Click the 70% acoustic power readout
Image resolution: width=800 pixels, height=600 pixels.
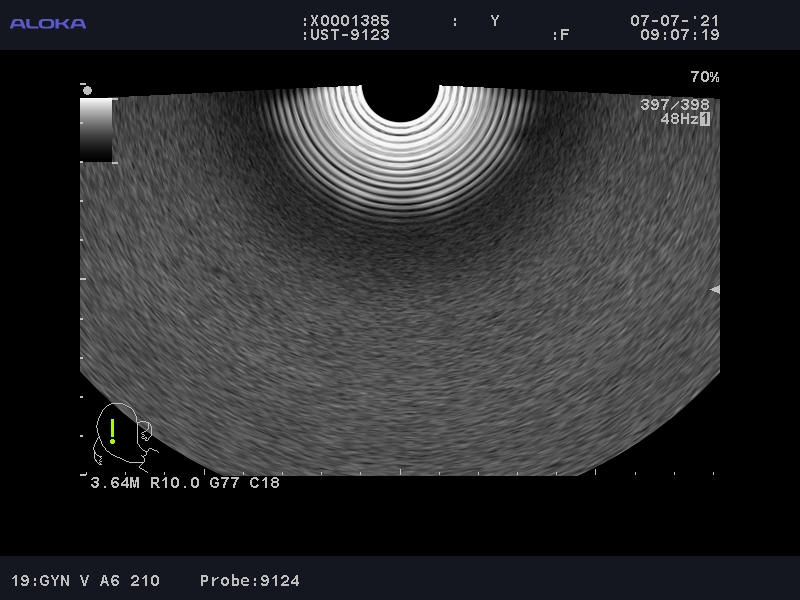704,77
